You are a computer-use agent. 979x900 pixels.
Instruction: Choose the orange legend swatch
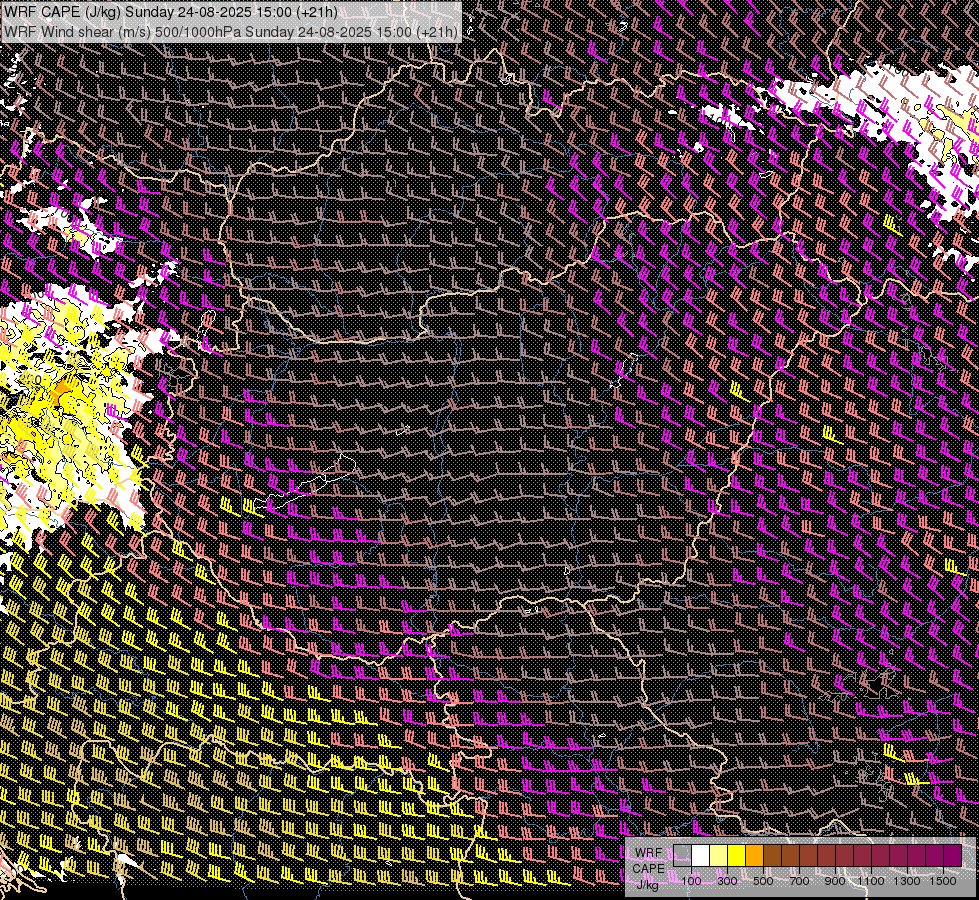point(754,855)
